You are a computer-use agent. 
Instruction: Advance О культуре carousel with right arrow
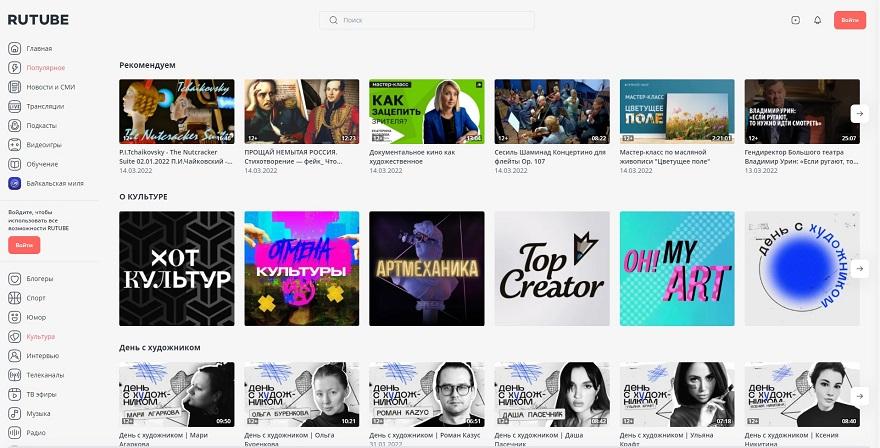click(x=857, y=269)
